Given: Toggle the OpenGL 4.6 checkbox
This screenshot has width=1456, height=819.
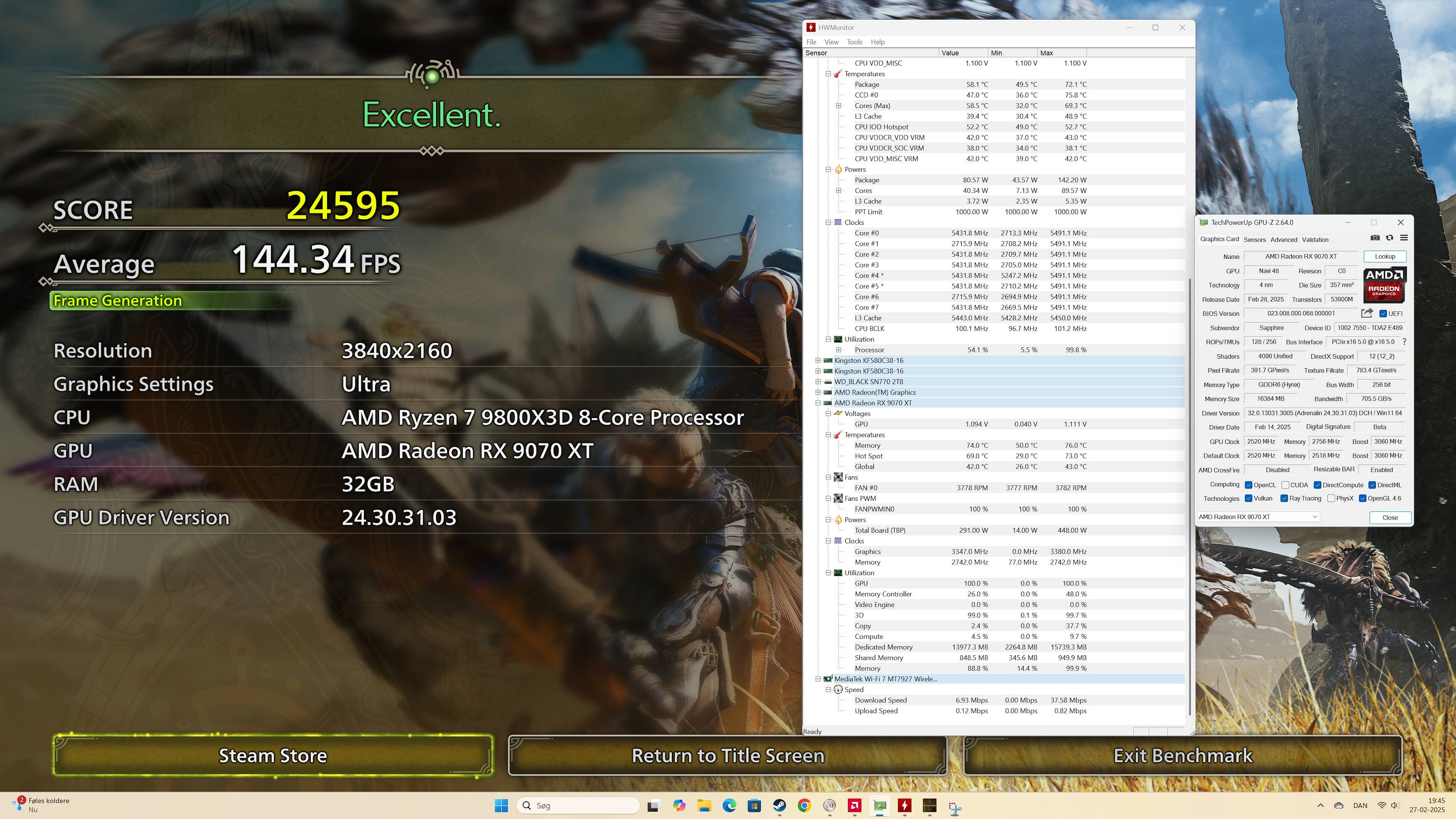Looking at the screenshot, I should pos(1363,498).
